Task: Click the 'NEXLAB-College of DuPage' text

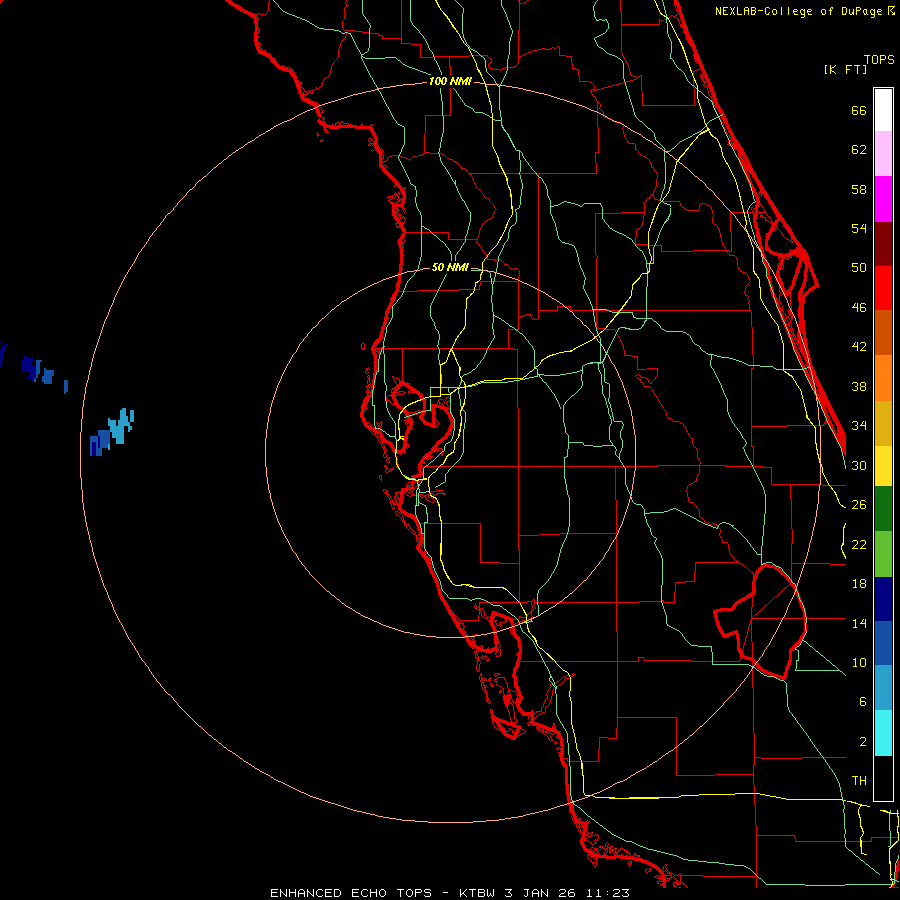Action: coord(798,11)
